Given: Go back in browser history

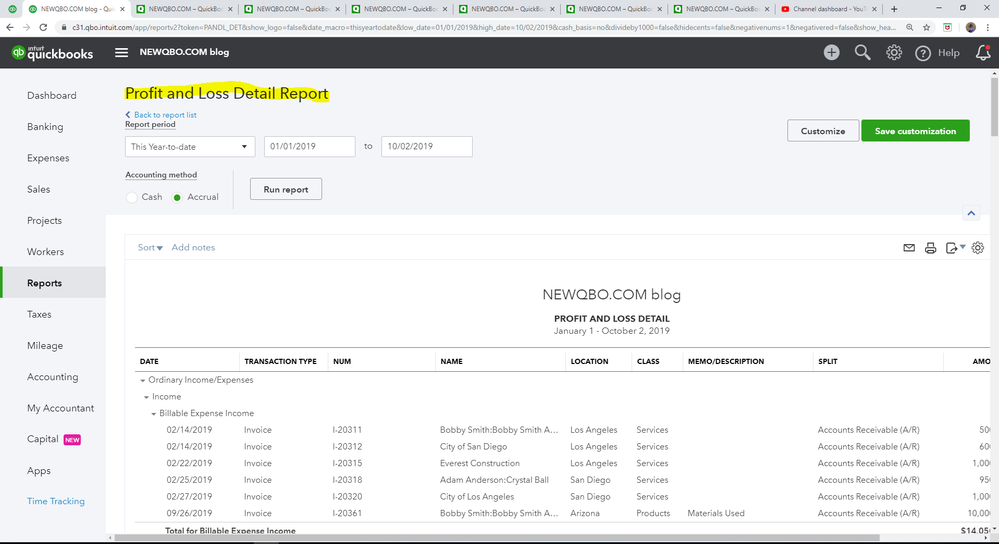Looking at the screenshot, I should coord(10,27).
